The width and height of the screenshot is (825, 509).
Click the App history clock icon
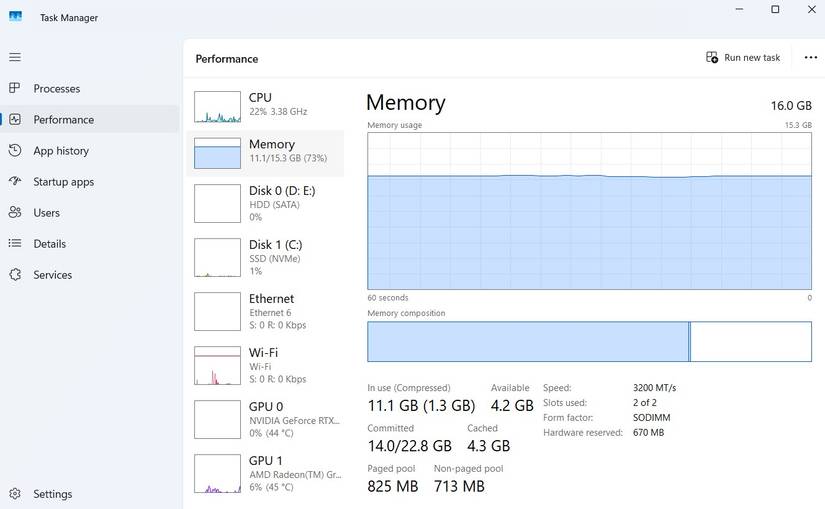[x=15, y=150]
